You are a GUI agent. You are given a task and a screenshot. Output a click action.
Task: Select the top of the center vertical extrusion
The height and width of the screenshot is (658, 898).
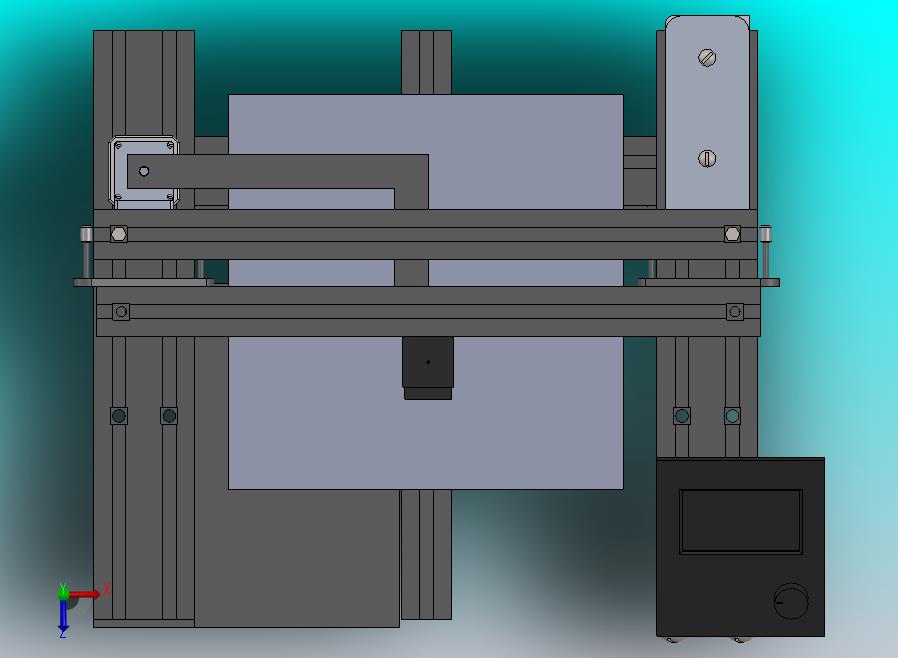tap(426, 62)
